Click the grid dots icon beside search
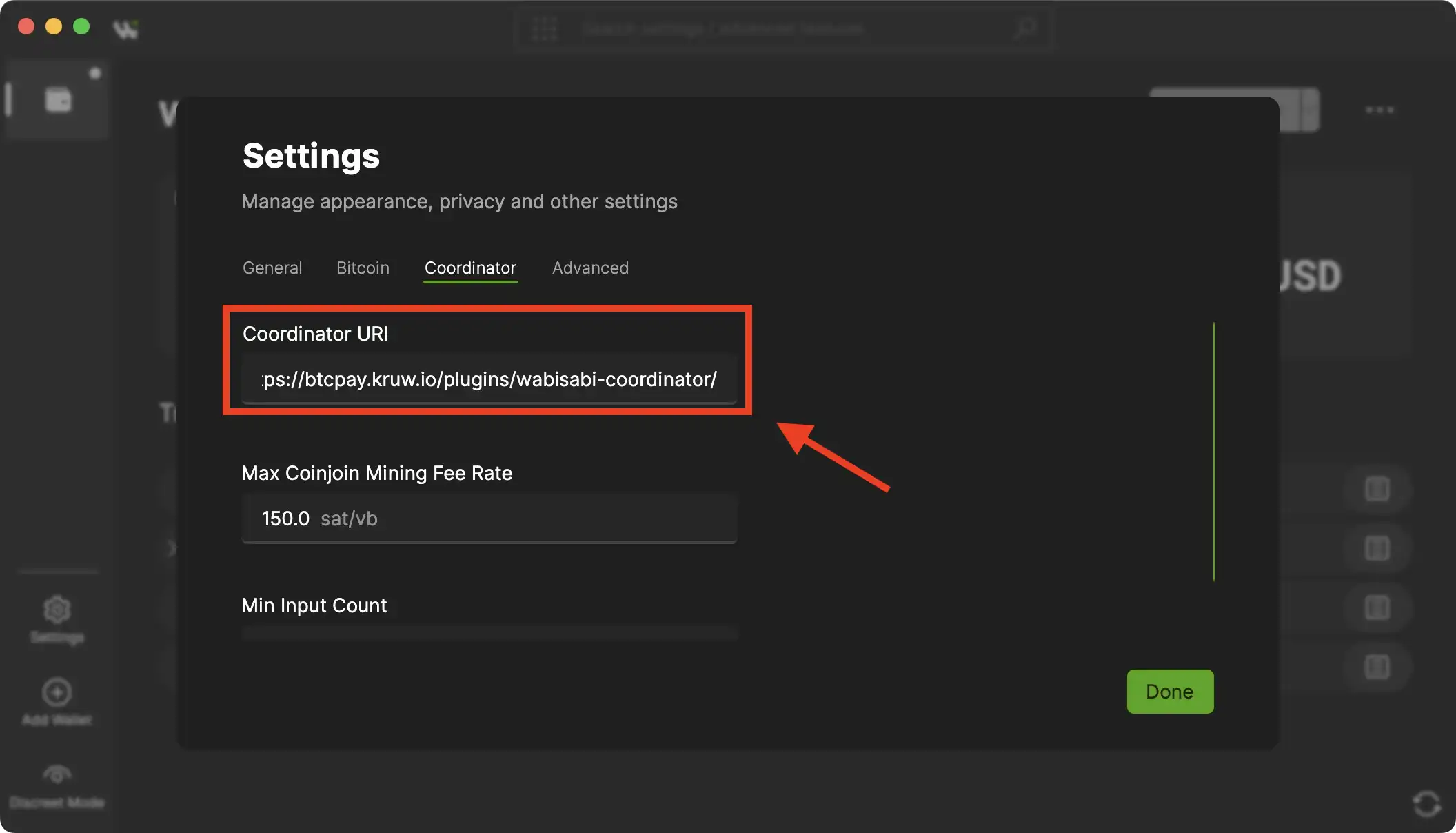Image resolution: width=1456 pixels, height=833 pixels. pos(545,29)
